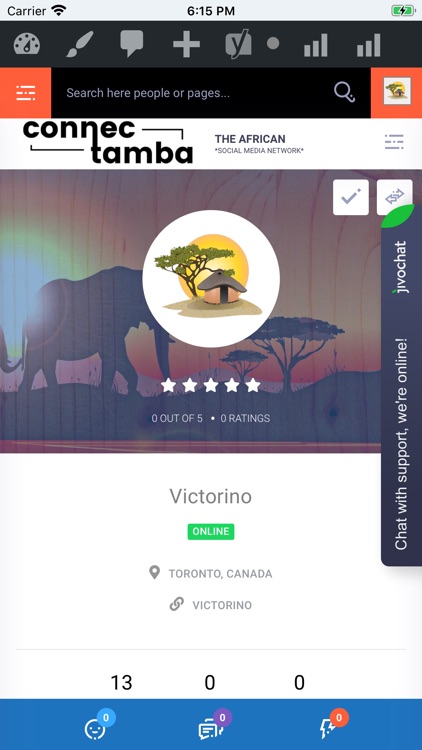Screen dimensions: 422x750
Task: Click the magnifier search icon
Action: tap(344, 92)
